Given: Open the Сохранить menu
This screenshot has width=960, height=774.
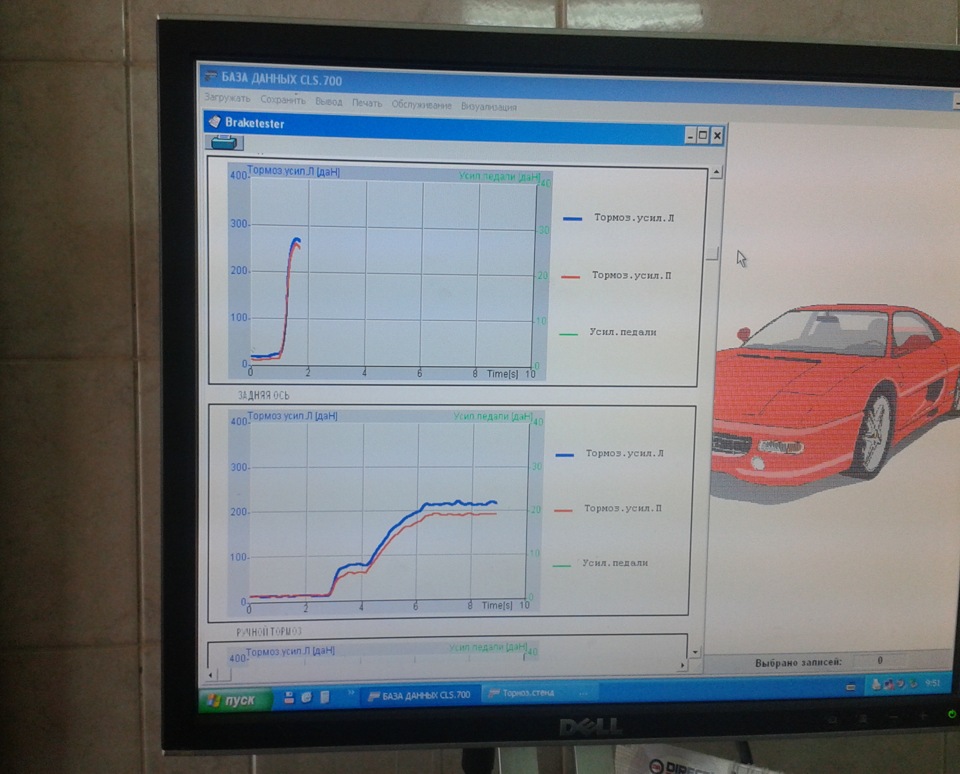Looking at the screenshot, I should [283, 100].
